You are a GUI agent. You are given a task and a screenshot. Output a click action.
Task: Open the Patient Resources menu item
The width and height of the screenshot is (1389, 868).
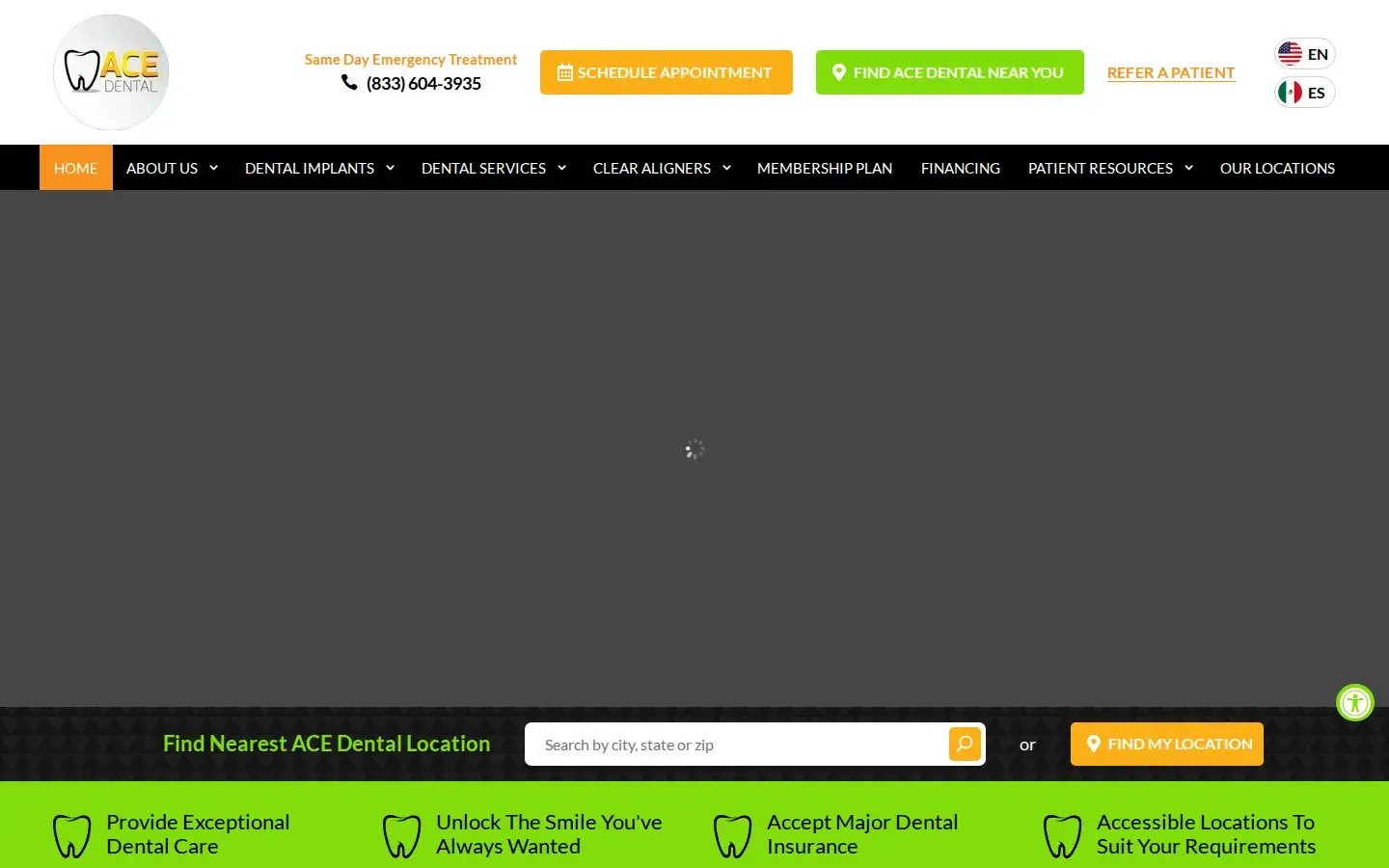(1101, 168)
